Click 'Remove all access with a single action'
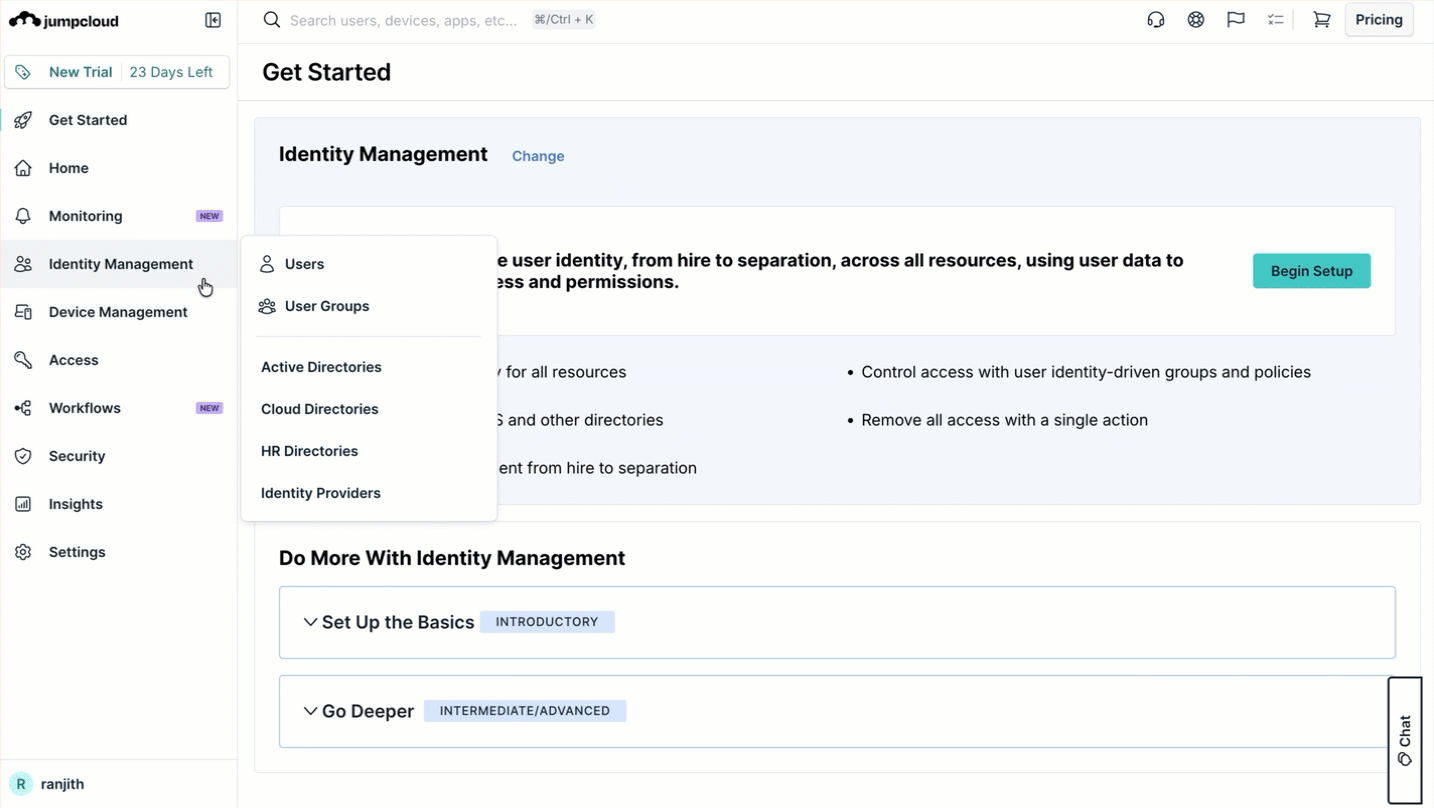1434x808 pixels. pos(1004,420)
